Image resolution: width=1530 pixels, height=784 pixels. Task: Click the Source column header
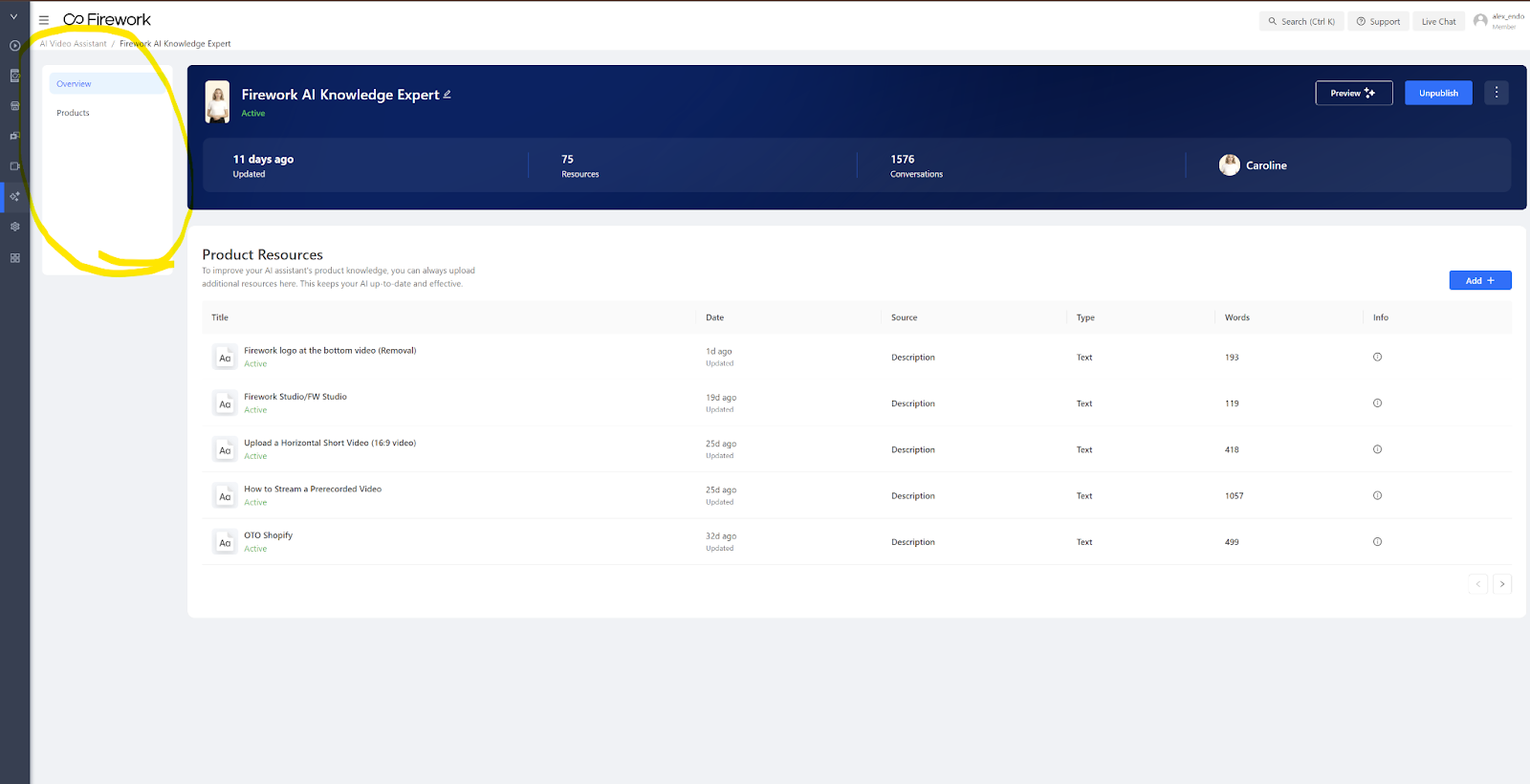(x=905, y=317)
